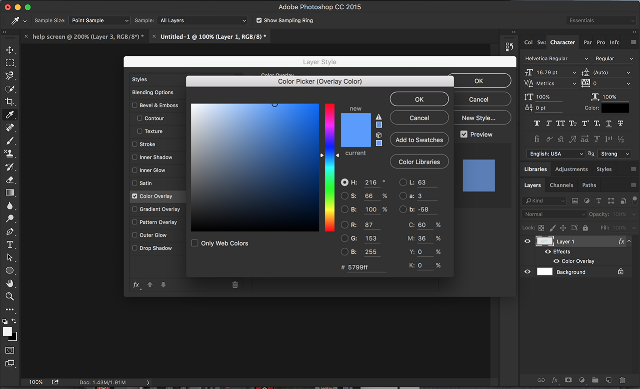Click OK in the Color Picker dialog

[419, 99]
